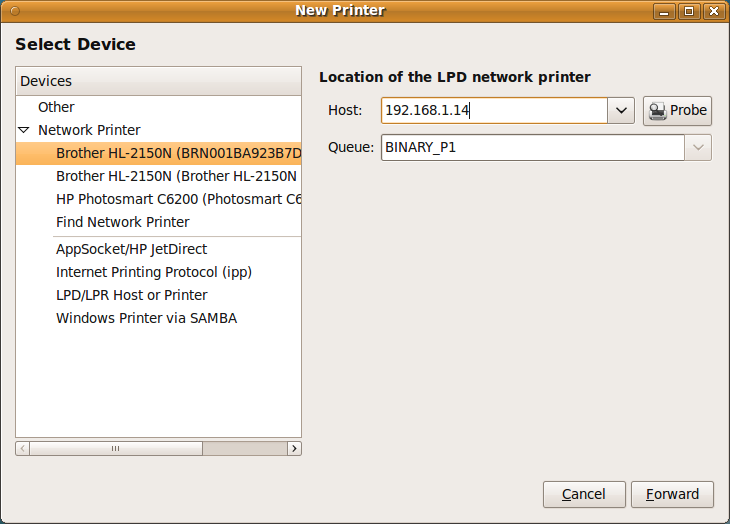730x524 pixels.
Task: Select the Other device entry
Action: [x=56, y=107]
